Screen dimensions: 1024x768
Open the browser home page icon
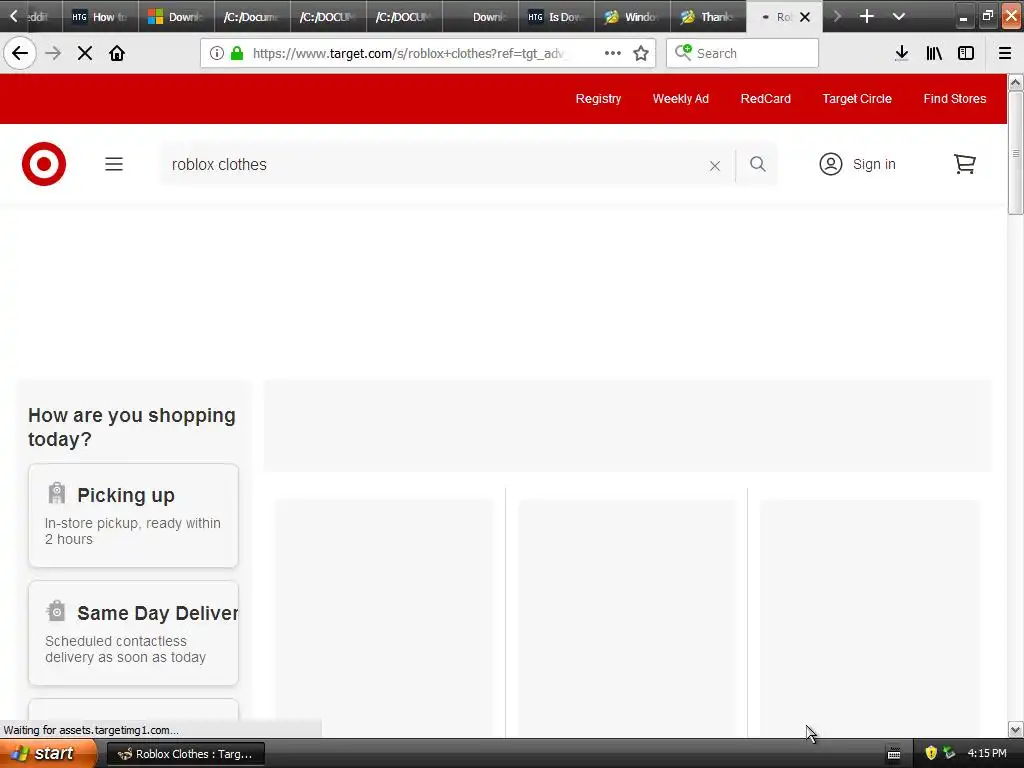click(x=117, y=53)
